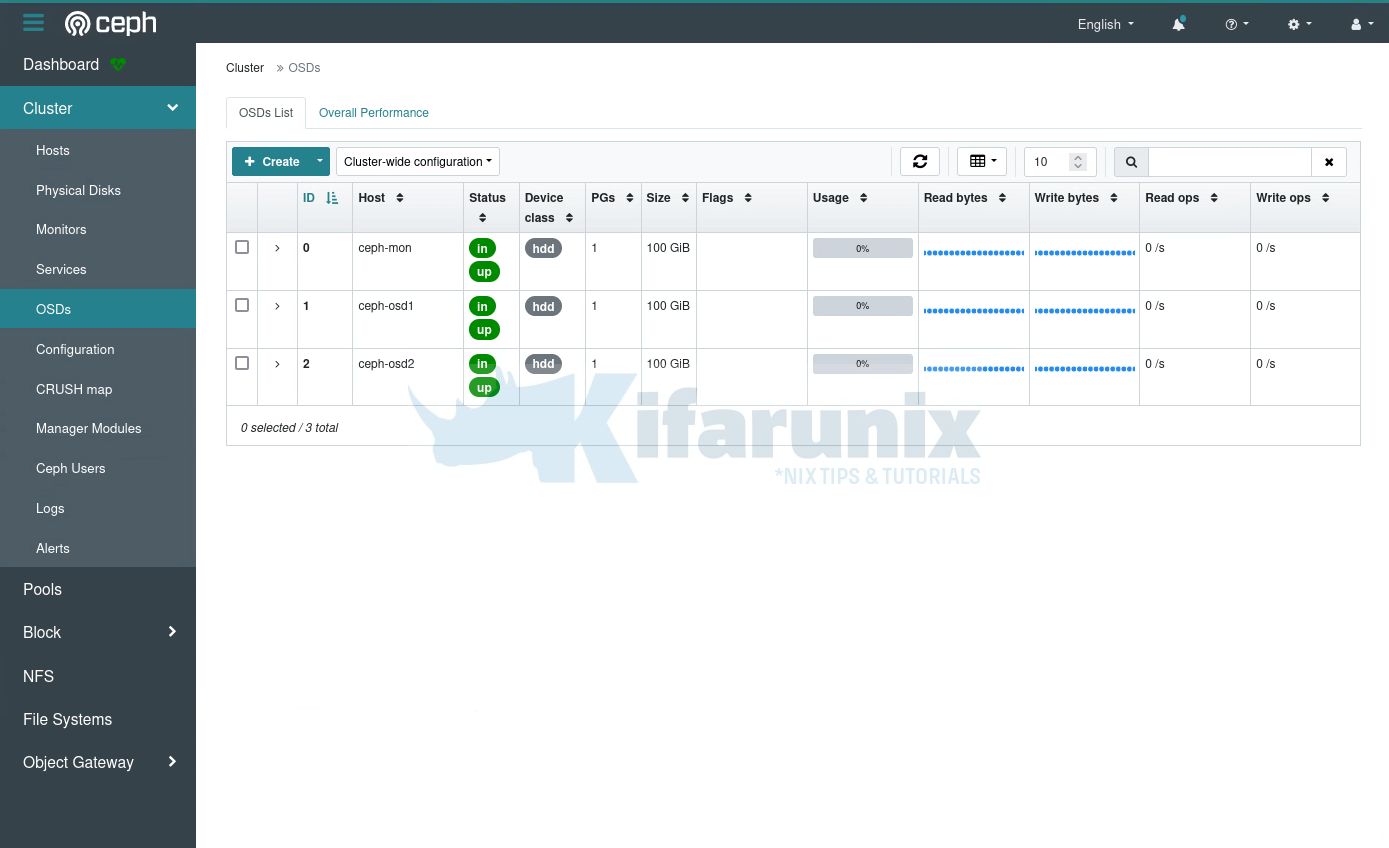The width and height of the screenshot is (1389, 848).
Task: Toggle the hamburger sidebar menu icon
Action: [33, 23]
